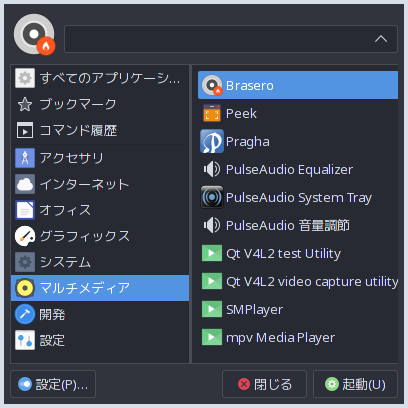The image size is (408, 408).
Task: Click the 設定(P)... button
Action: (53, 384)
